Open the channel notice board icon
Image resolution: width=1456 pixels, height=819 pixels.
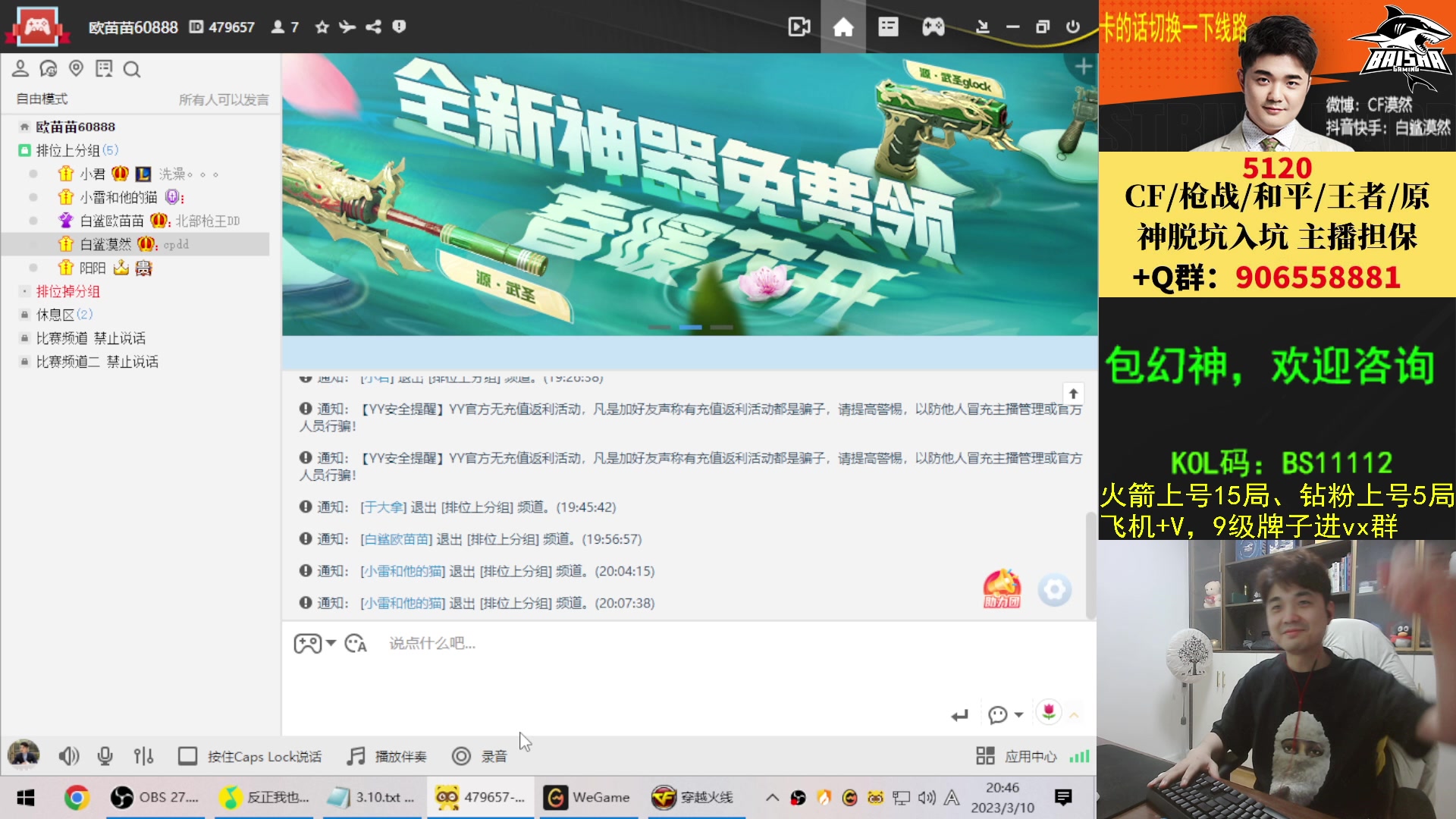coord(104,69)
